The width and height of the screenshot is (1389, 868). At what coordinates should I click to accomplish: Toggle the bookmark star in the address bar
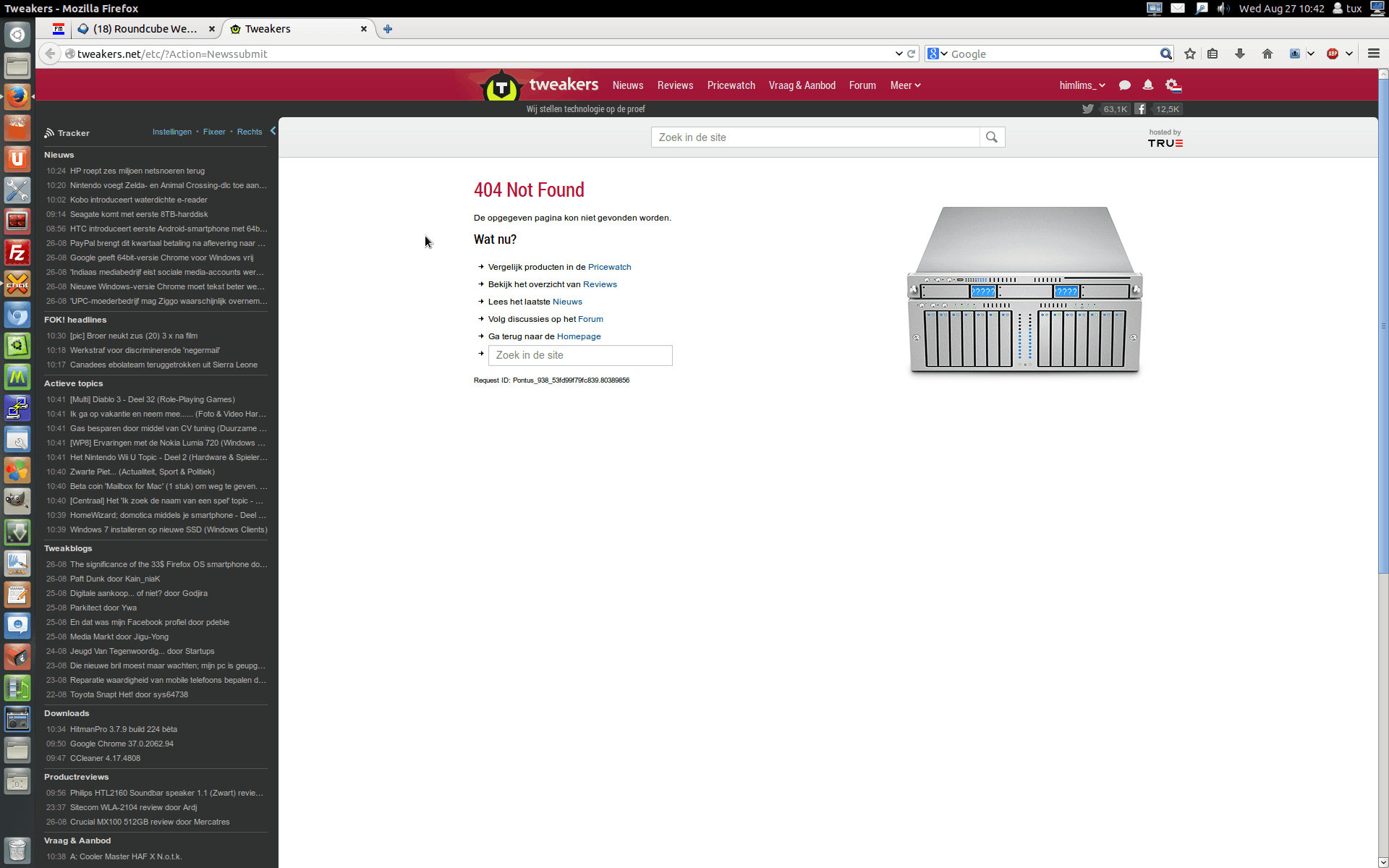point(1189,54)
